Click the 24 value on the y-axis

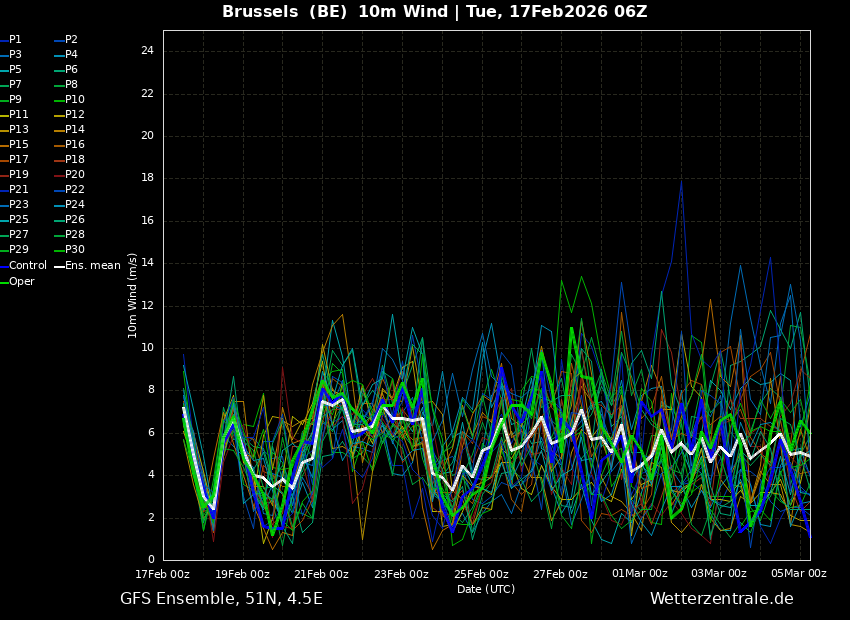147,51
